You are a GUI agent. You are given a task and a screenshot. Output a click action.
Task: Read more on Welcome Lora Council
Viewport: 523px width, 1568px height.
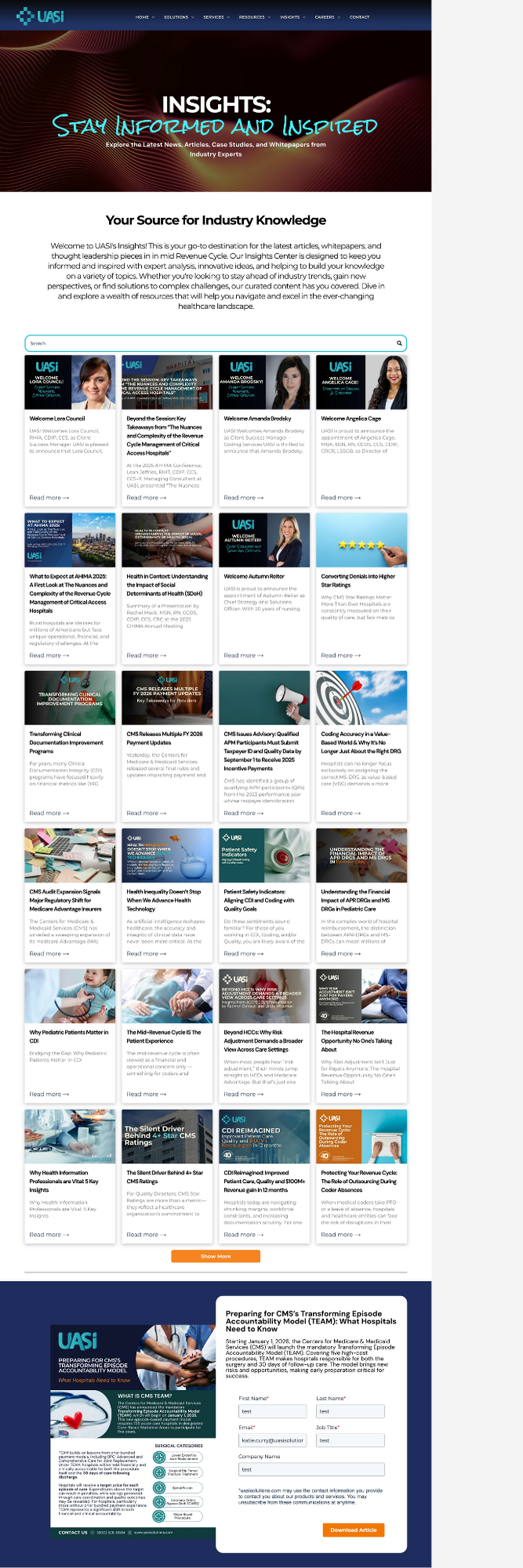49,498
